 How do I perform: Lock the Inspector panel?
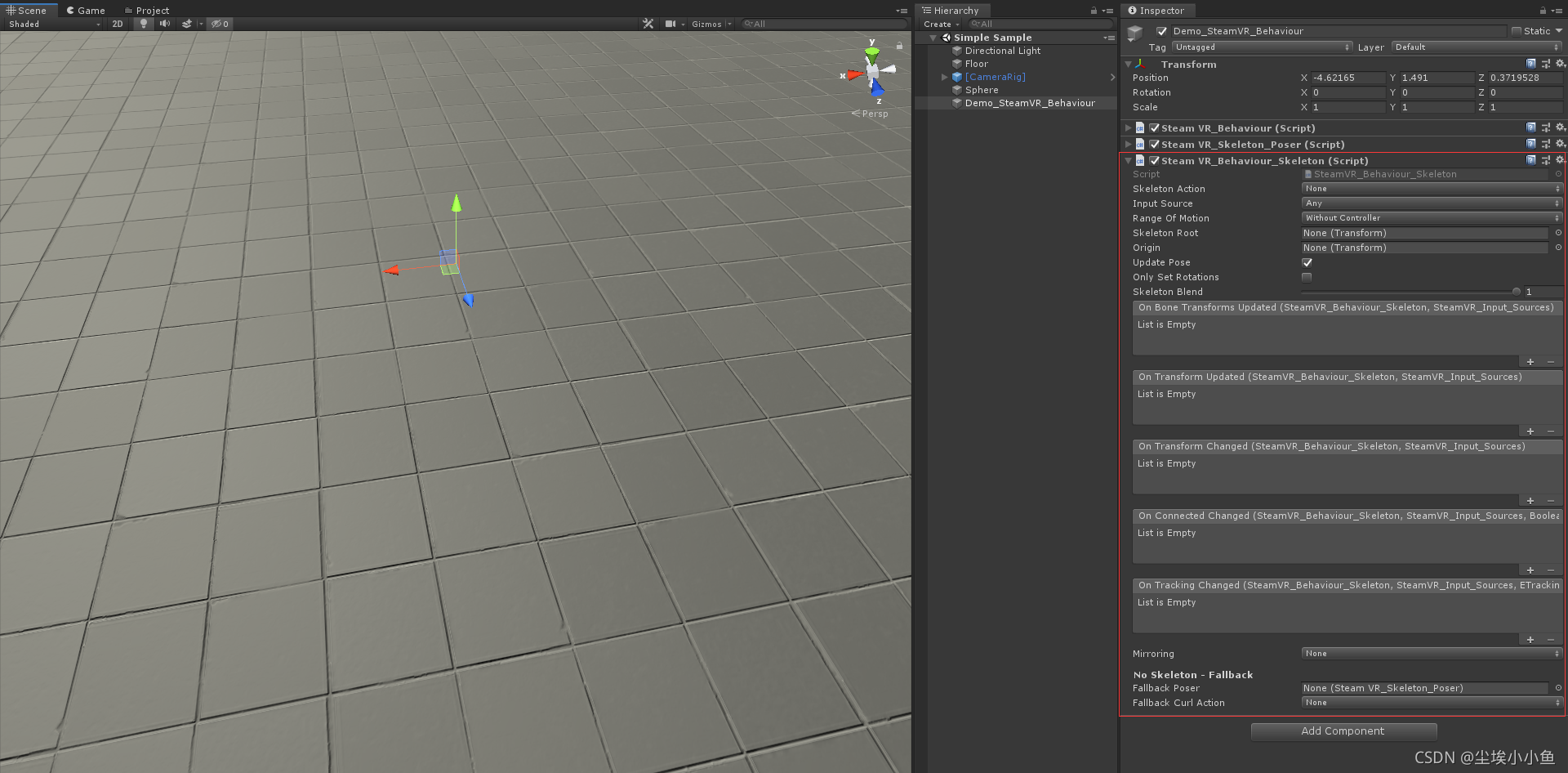click(x=1543, y=11)
